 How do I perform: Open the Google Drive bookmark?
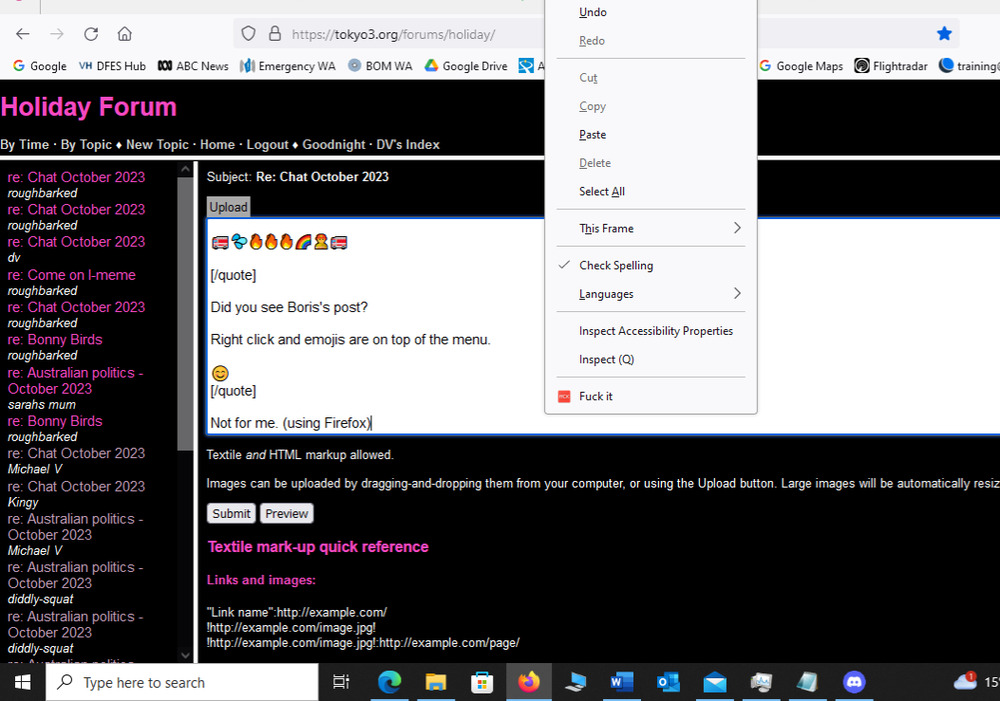(465, 66)
